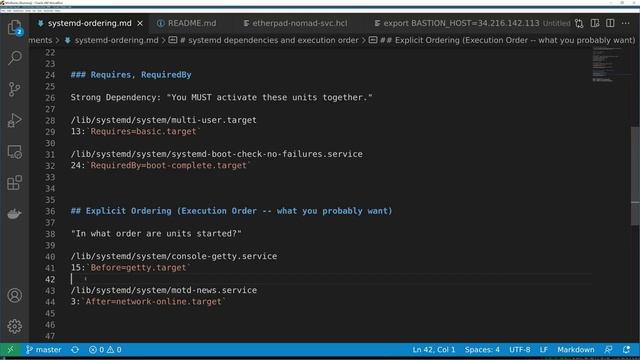Split the editor to the right

click(x=610, y=23)
